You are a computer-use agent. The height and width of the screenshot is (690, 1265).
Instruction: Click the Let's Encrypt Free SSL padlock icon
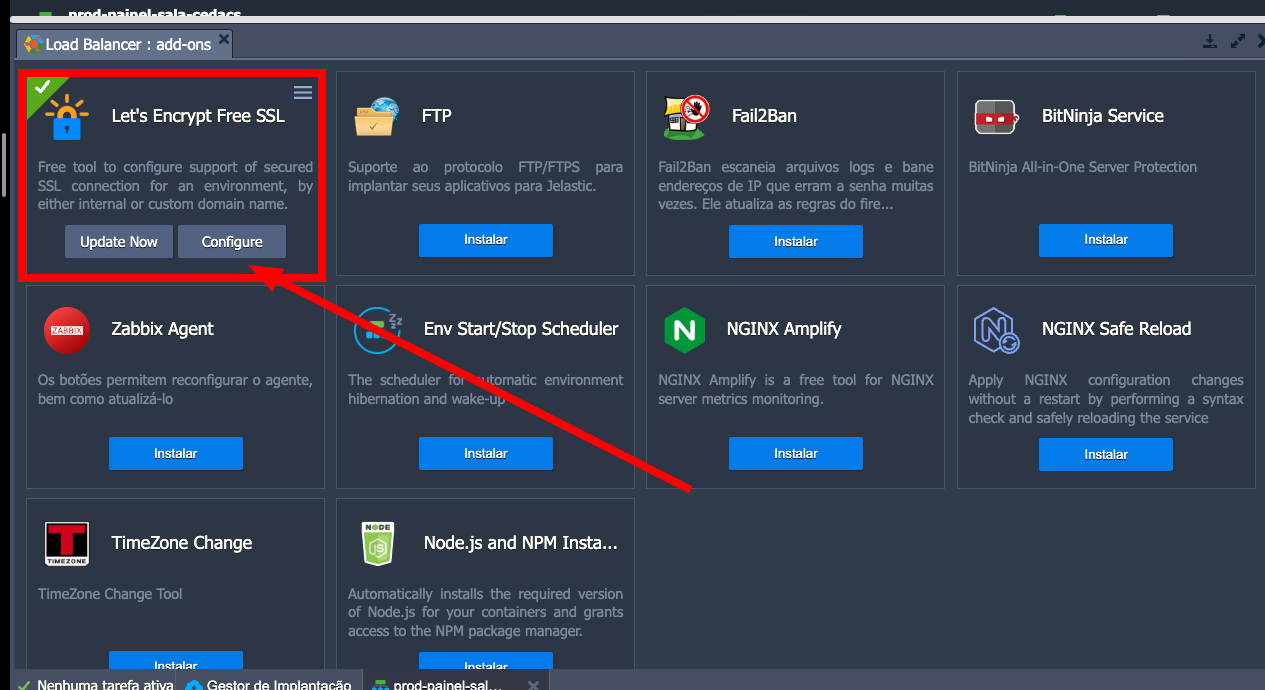[67, 117]
